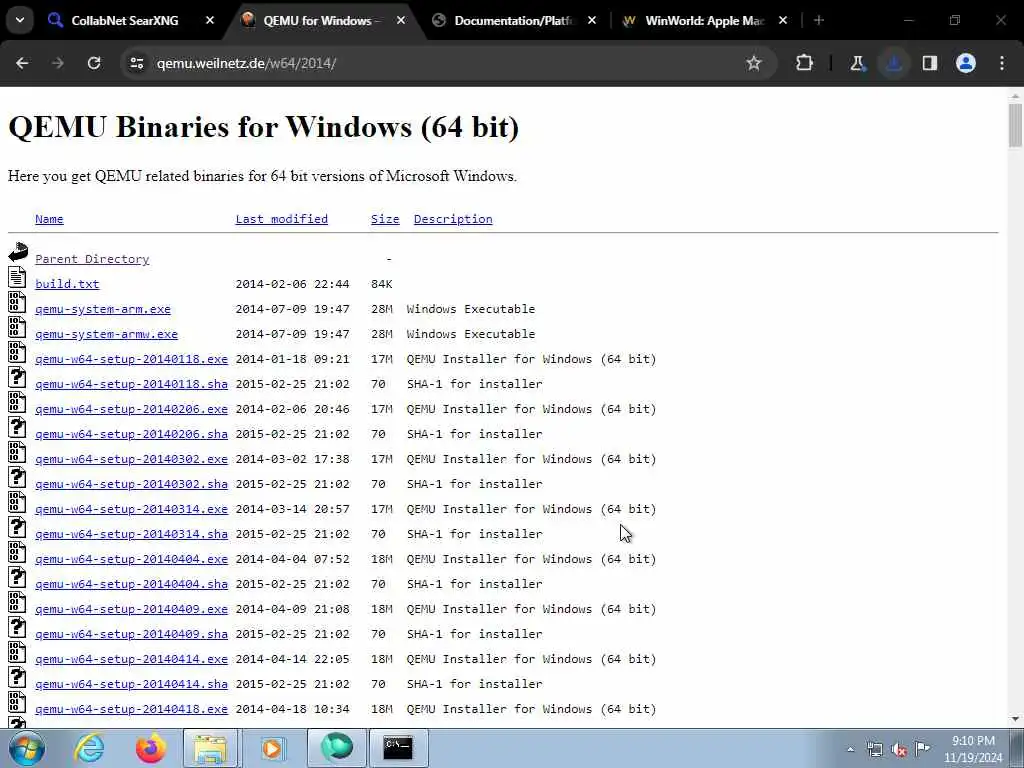The height and width of the screenshot is (768, 1024).
Task: Sort the listing by Description
Action: pyautogui.click(x=453, y=219)
